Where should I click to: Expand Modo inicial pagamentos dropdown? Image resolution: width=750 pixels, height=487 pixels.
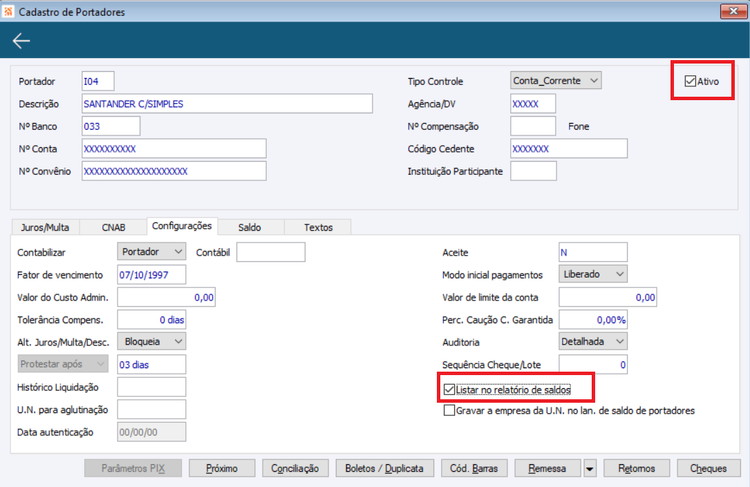tap(593, 274)
